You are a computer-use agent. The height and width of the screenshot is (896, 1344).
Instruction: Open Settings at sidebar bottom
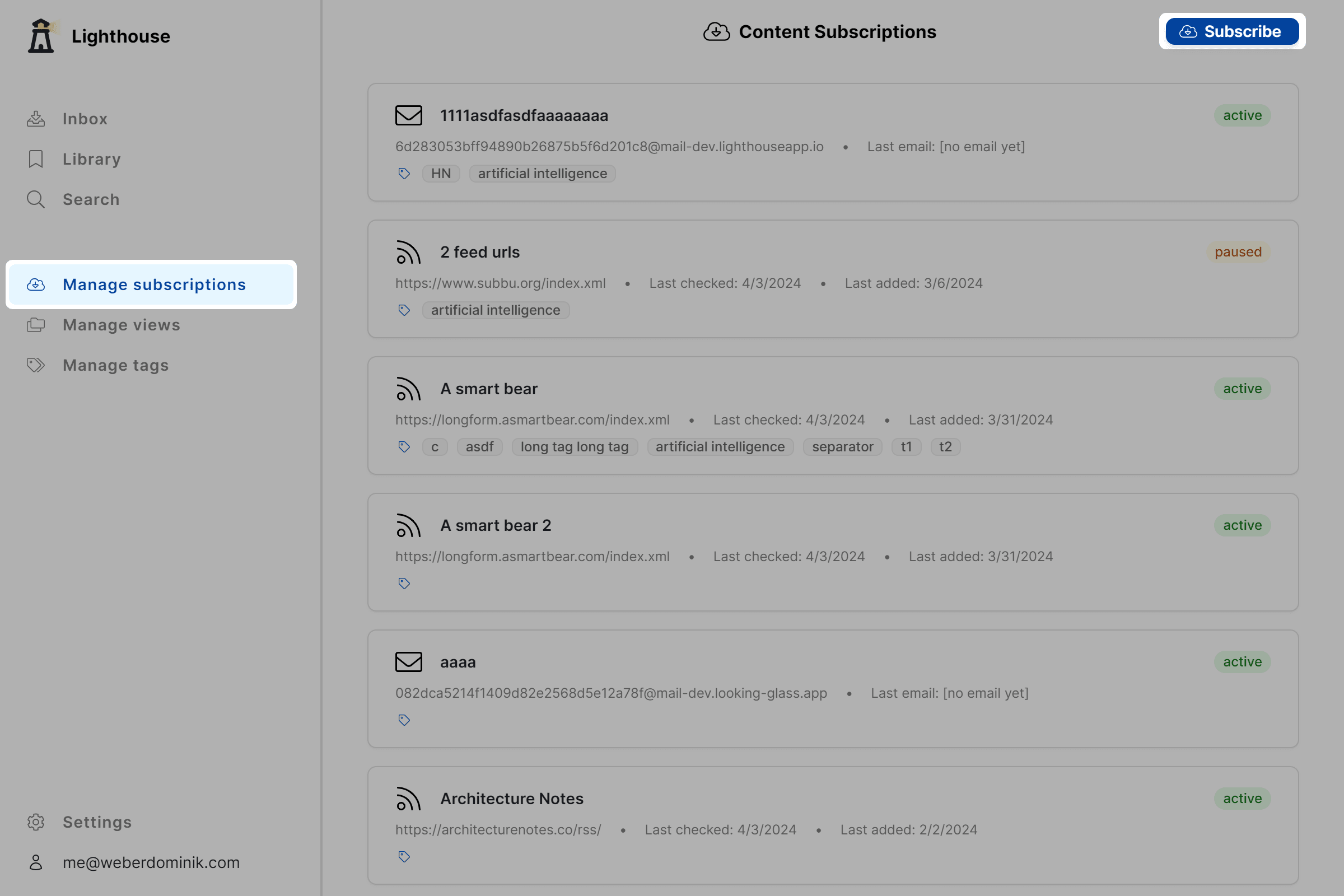tap(96, 822)
